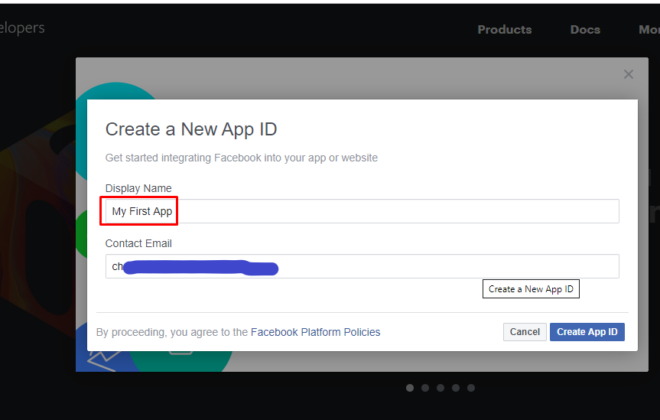Image resolution: width=660 pixels, height=420 pixels.
Task: Click the Contact Email input field
Action: coord(362,266)
